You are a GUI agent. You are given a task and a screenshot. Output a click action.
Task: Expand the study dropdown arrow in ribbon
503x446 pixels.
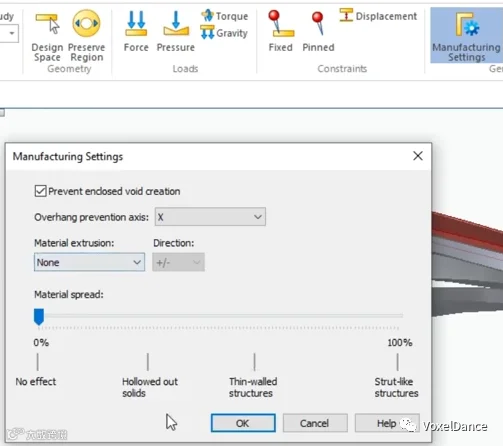[12, 33]
